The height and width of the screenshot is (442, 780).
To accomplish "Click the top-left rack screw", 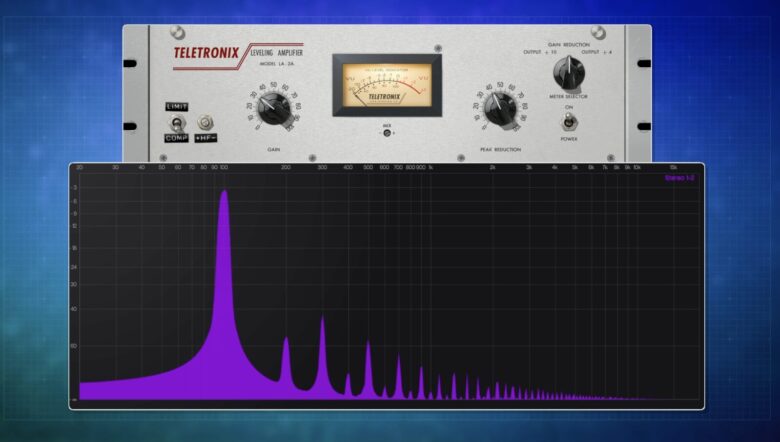I will pos(178,33).
